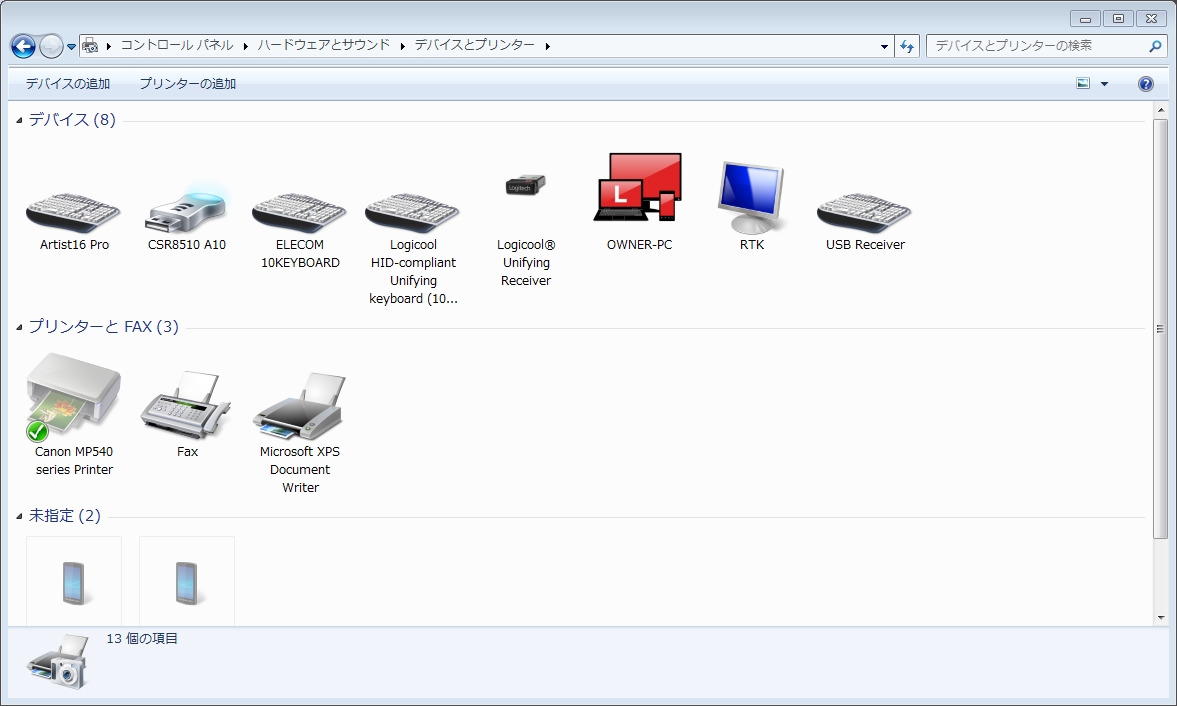Select the Logicool Unifying Receiver icon

(525, 185)
